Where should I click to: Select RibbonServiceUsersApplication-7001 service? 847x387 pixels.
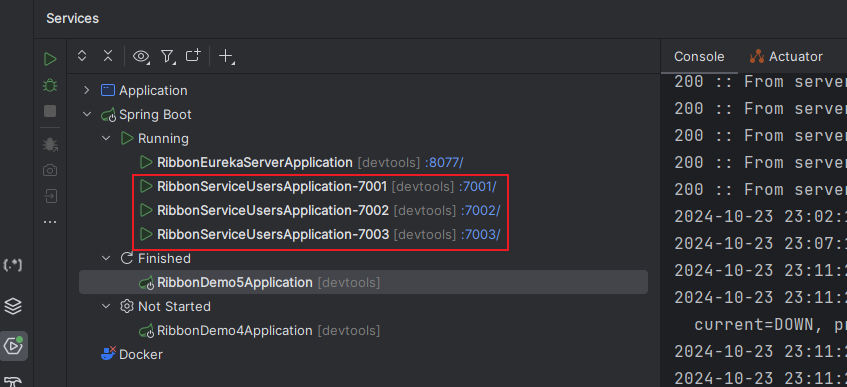[272, 186]
